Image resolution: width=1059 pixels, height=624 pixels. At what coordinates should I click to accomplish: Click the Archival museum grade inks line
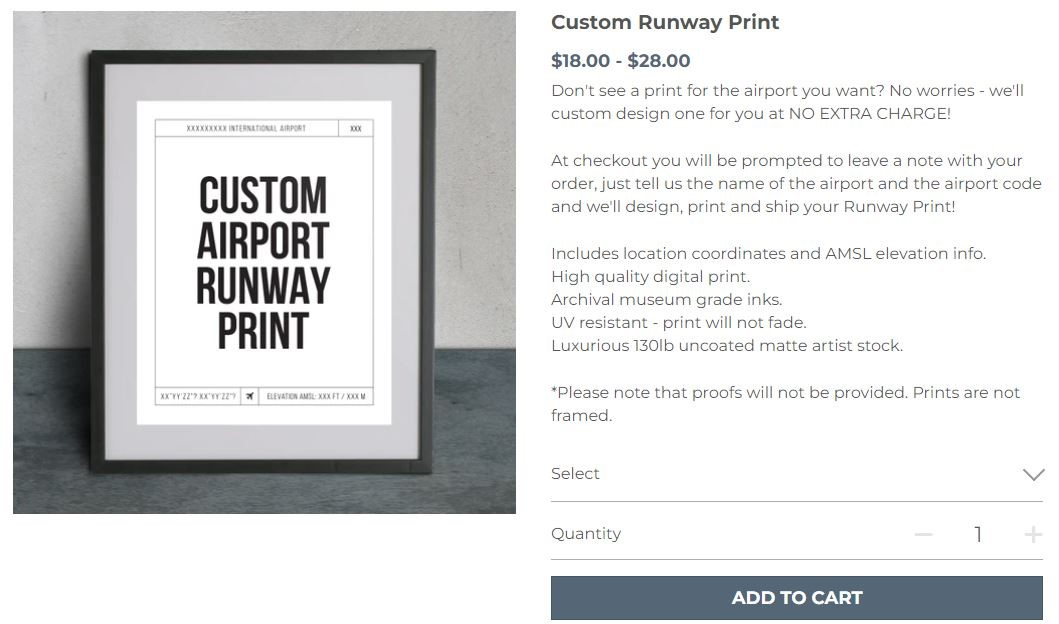[x=666, y=299]
